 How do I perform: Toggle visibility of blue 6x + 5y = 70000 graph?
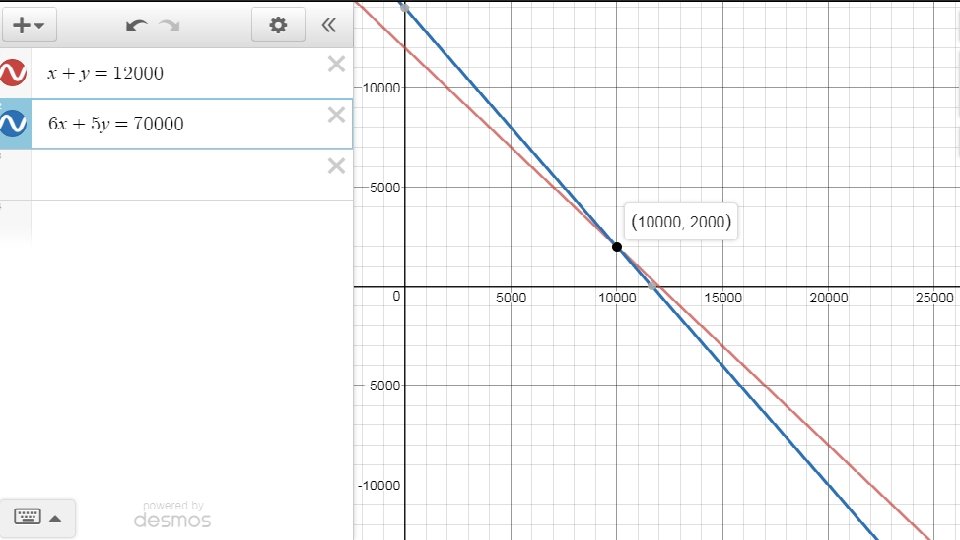13,123
